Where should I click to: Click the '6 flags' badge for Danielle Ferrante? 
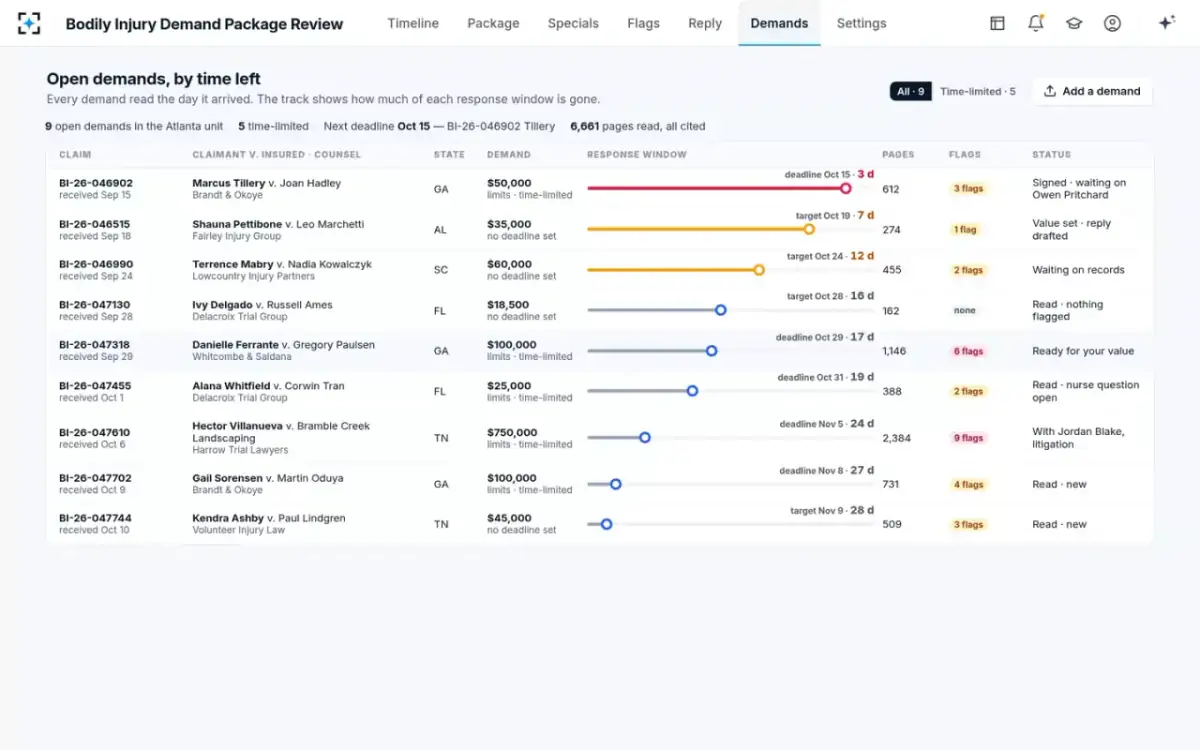[x=968, y=351]
